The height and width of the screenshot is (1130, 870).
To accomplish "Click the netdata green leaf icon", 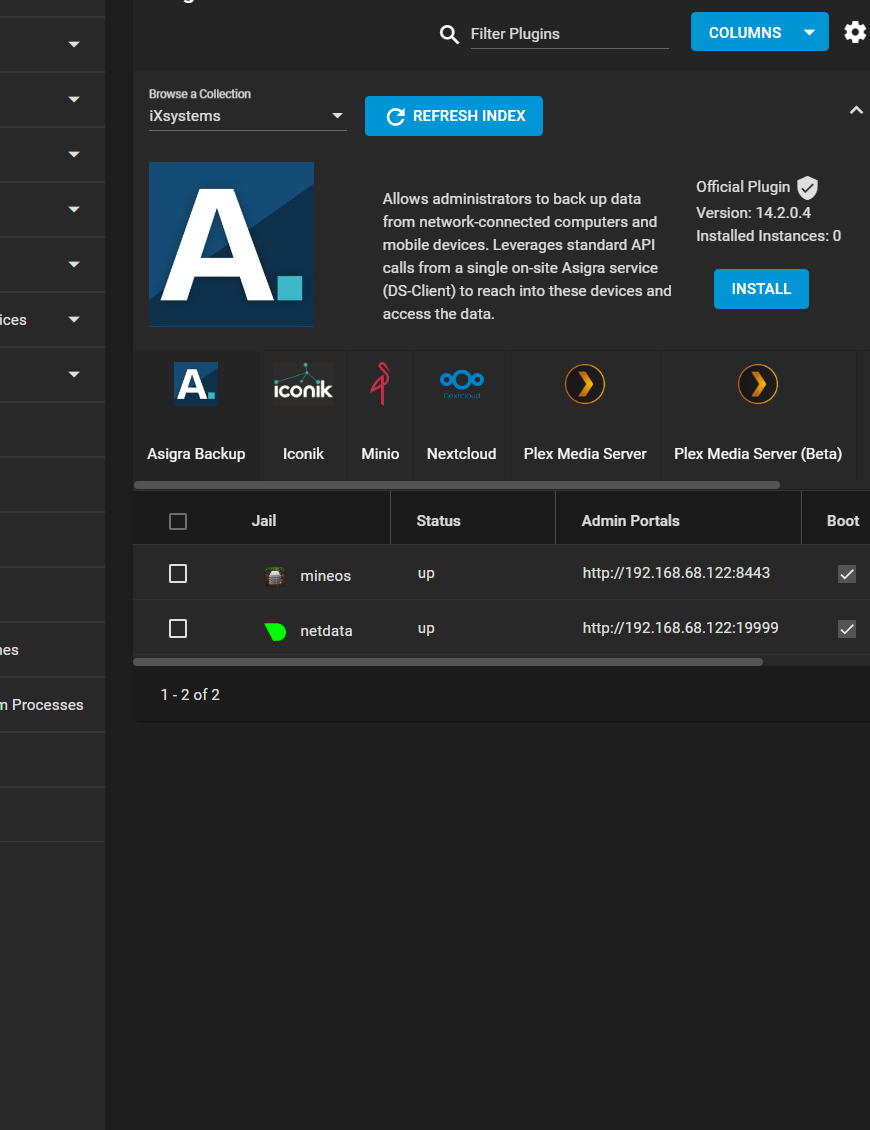I will (x=275, y=631).
